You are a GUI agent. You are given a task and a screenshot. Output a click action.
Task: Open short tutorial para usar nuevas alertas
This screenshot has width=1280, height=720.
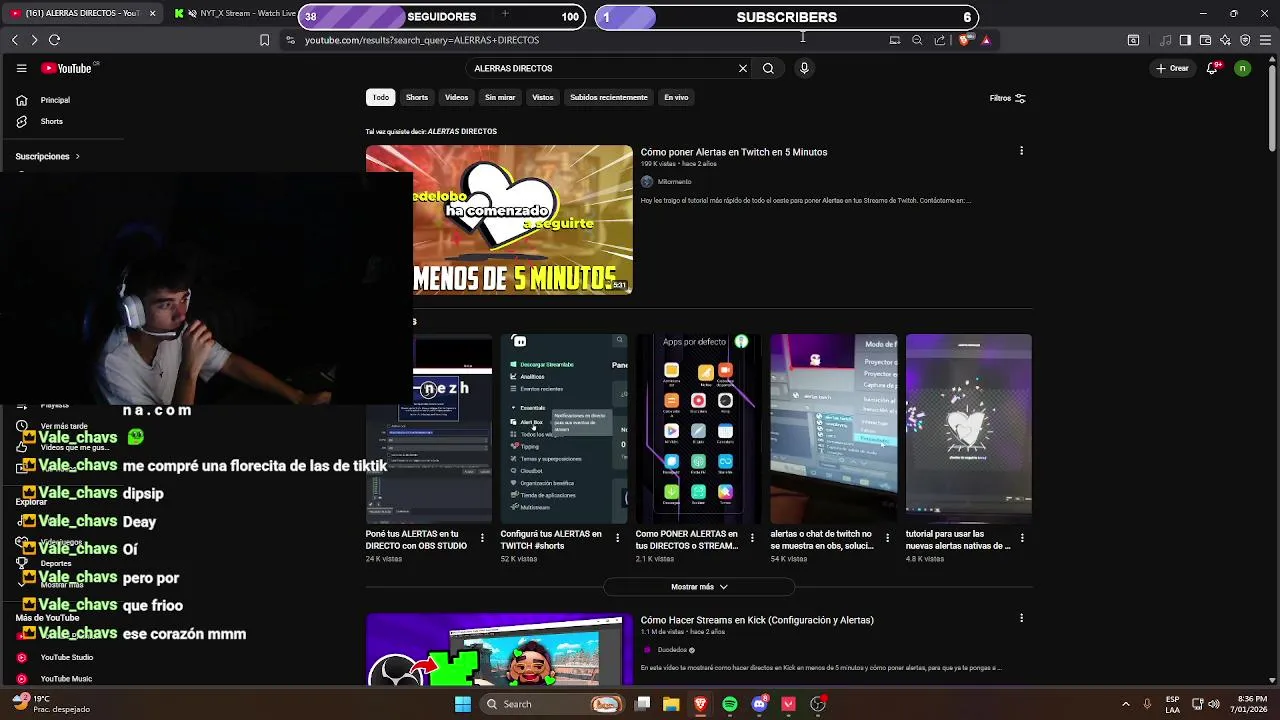tap(968, 428)
